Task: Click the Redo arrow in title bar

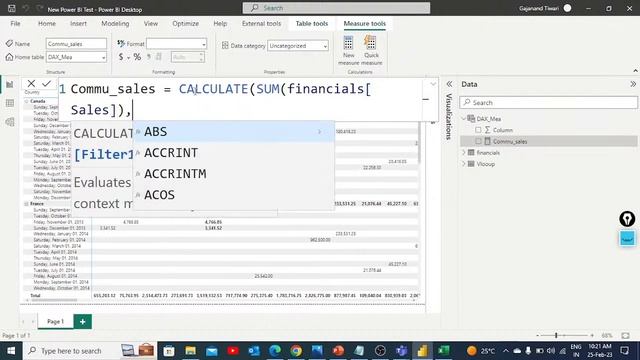Action: click(x=39, y=8)
